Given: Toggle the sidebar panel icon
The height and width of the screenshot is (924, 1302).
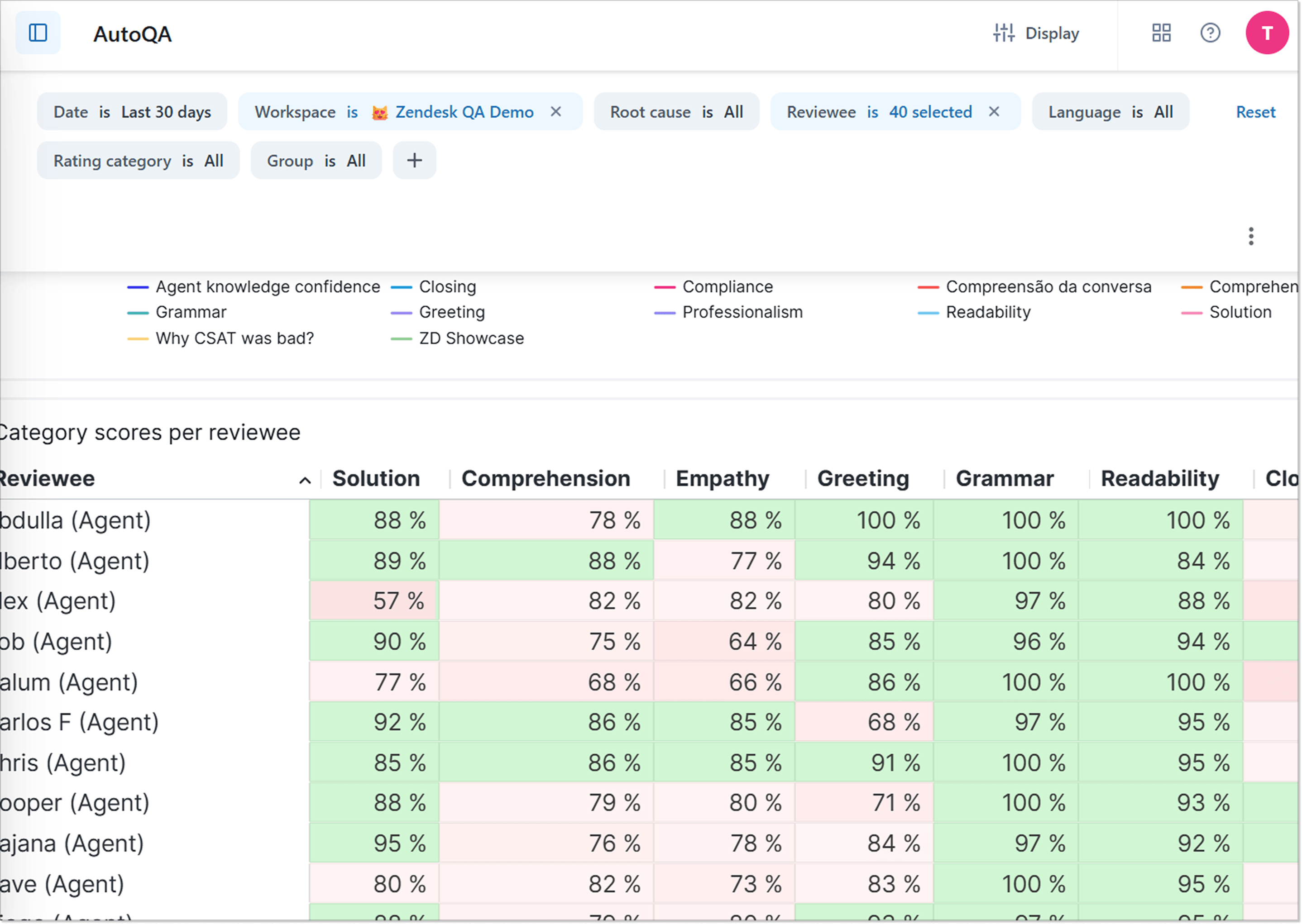Looking at the screenshot, I should (38, 33).
